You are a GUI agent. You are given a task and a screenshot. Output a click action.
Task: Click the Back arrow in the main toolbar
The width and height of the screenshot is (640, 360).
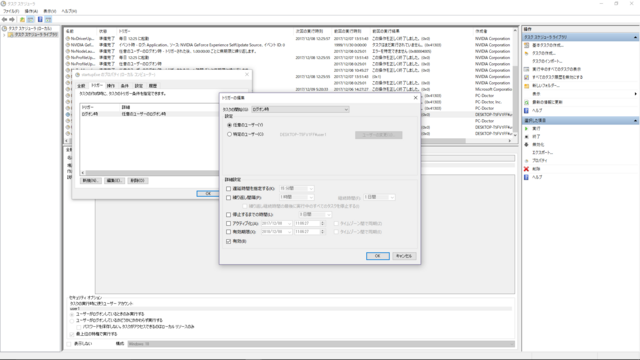4,19
